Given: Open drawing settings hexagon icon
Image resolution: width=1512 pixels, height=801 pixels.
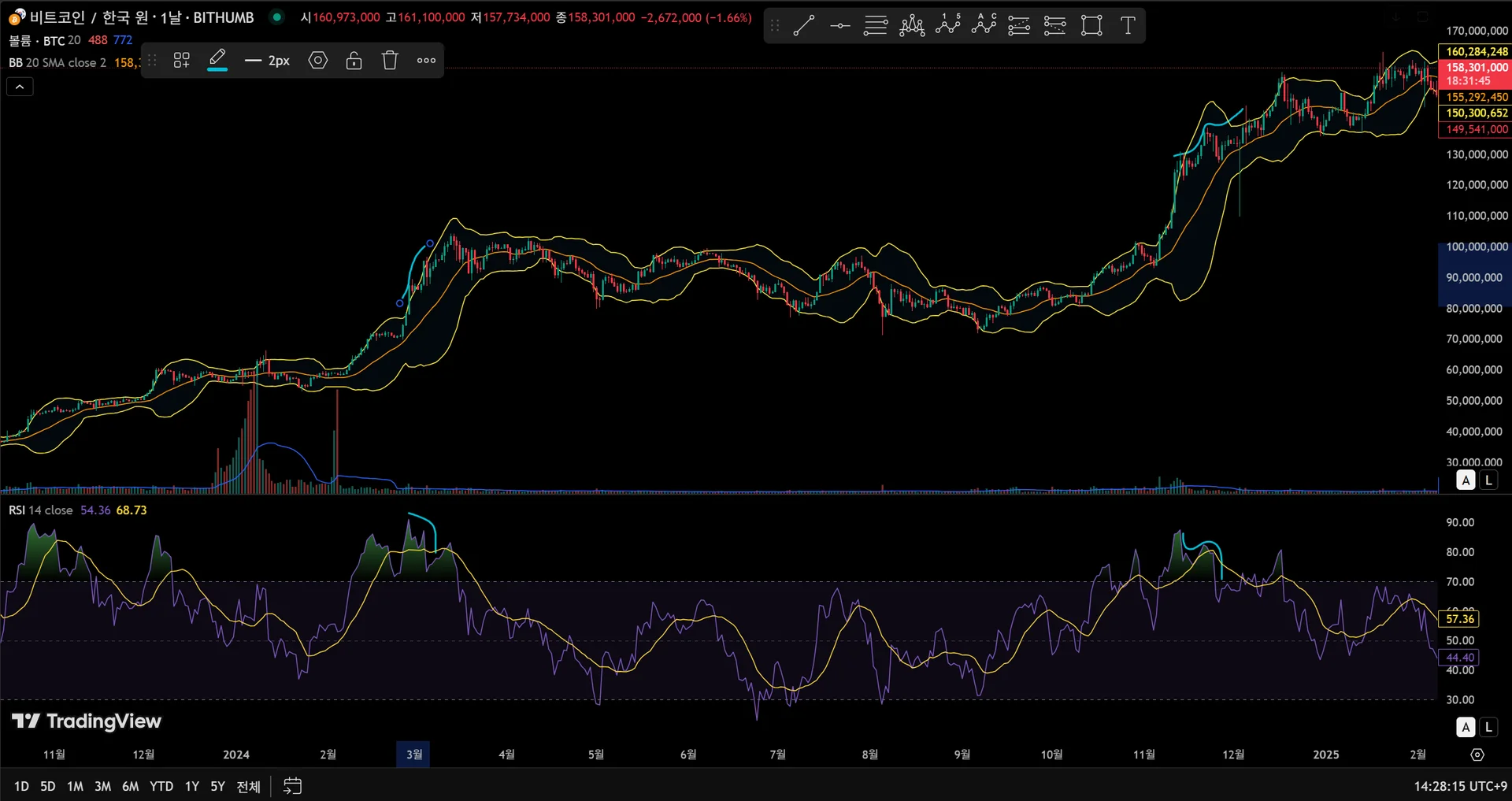Looking at the screenshot, I should click(x=318, y=61).
